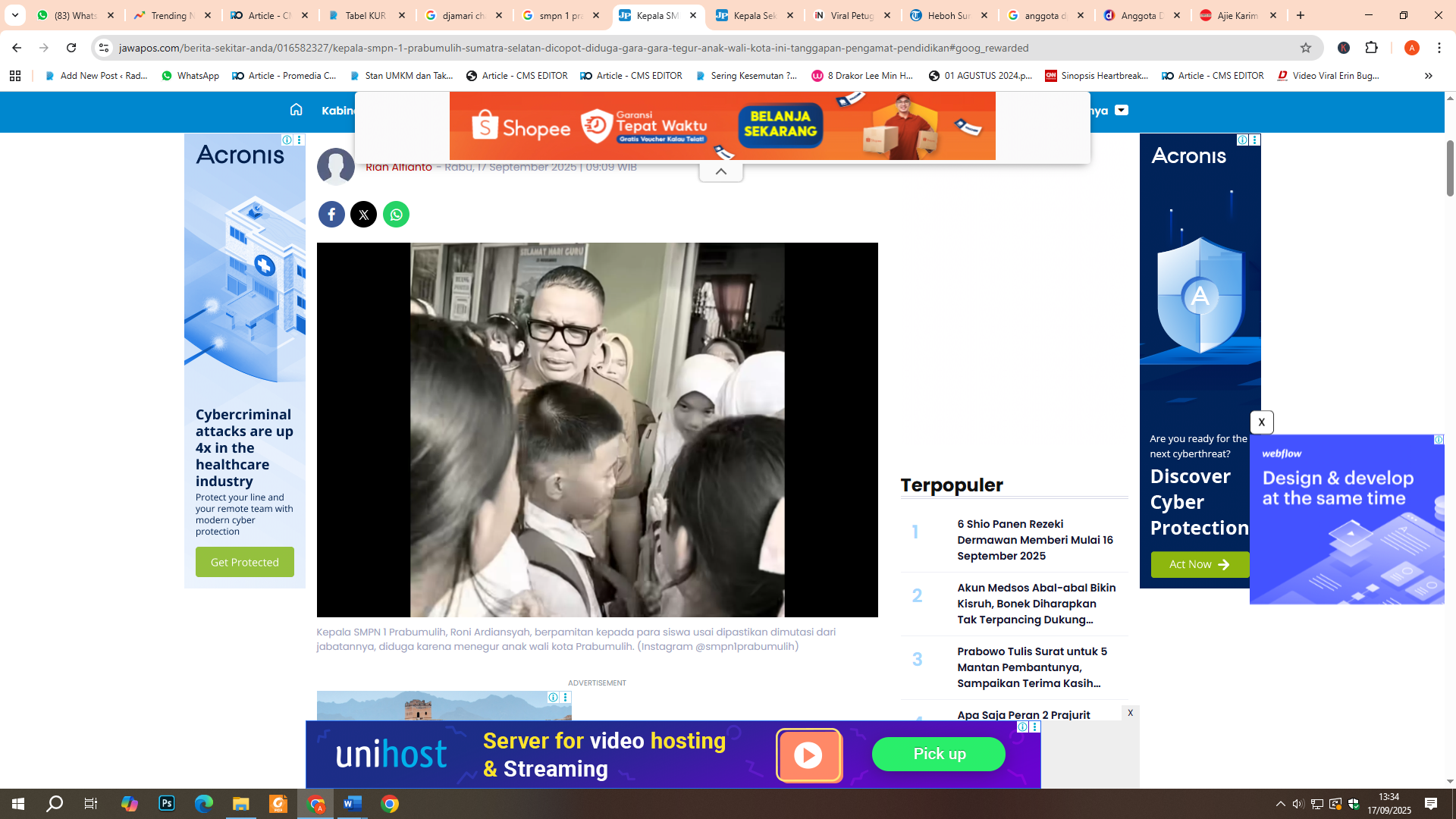Viewport: 1456px width, 819px height.
Task: Open Photoshop from taskbar
Action: pyautogui.click(x=167, y=804)
